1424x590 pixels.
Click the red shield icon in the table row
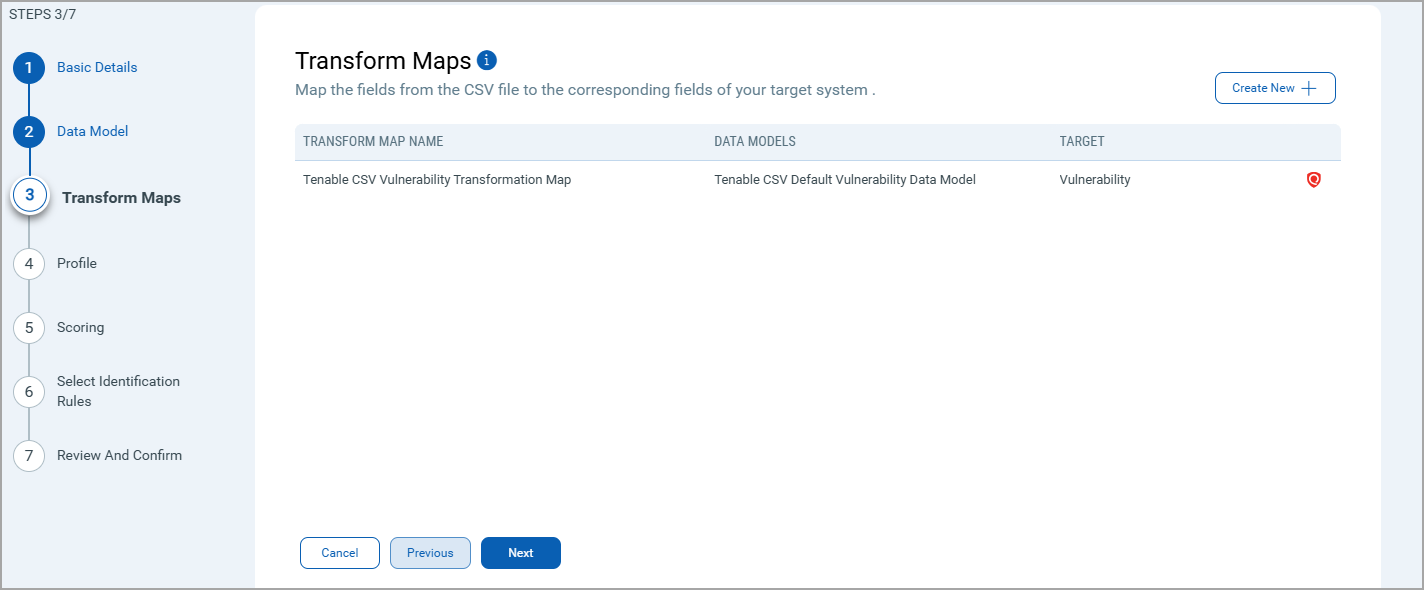click(x=1314, y=180)
